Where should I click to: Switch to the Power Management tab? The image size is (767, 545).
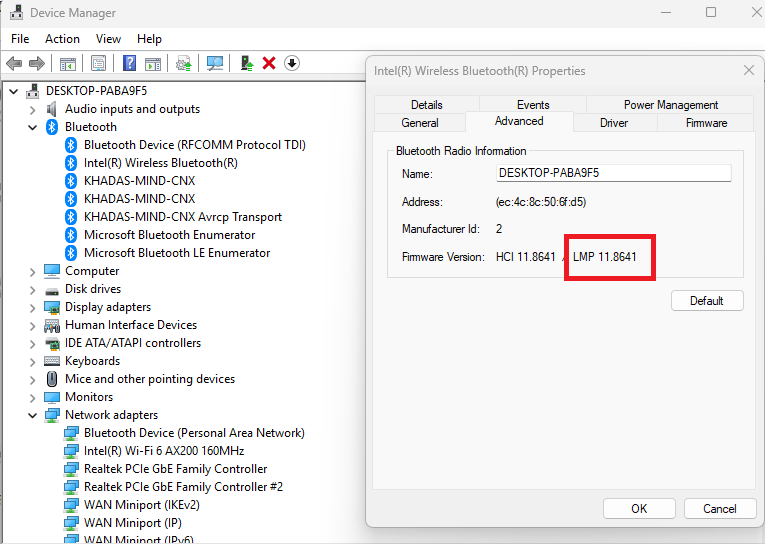(x=670, y=105)
